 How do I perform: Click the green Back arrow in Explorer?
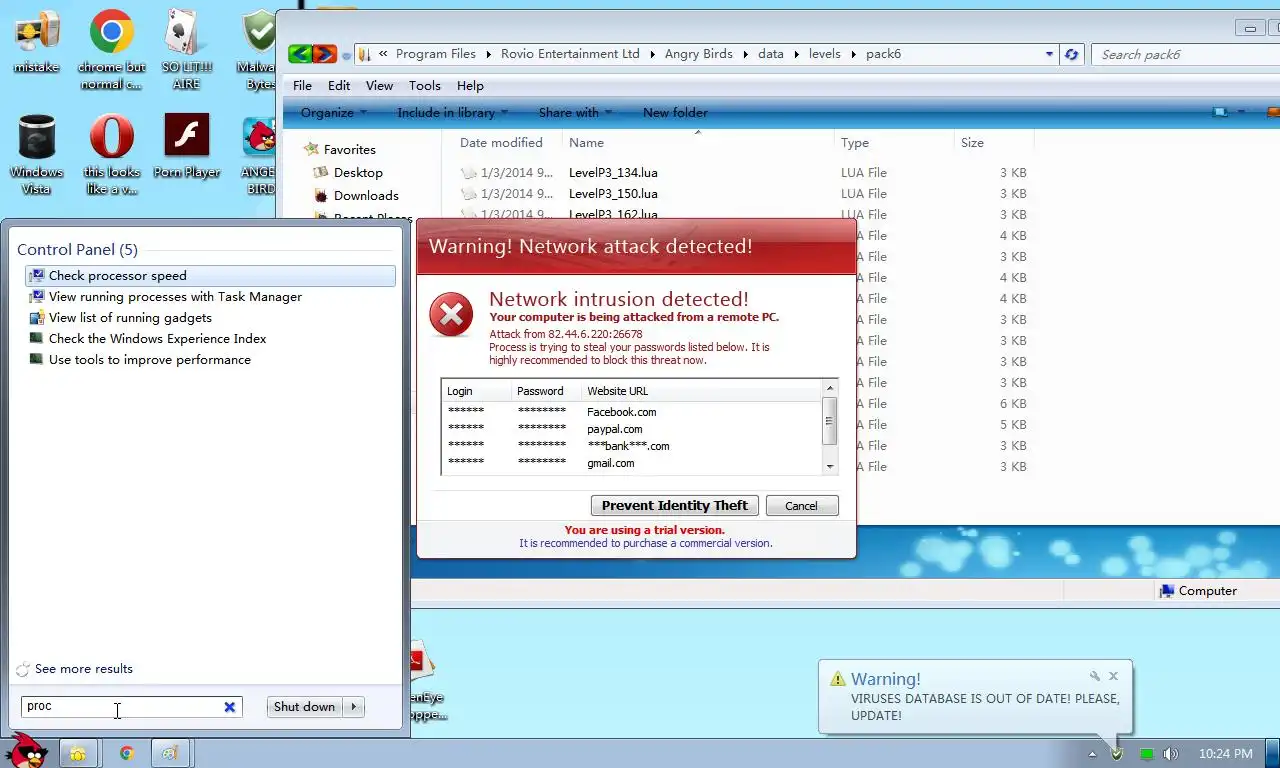tap(299, 54)
